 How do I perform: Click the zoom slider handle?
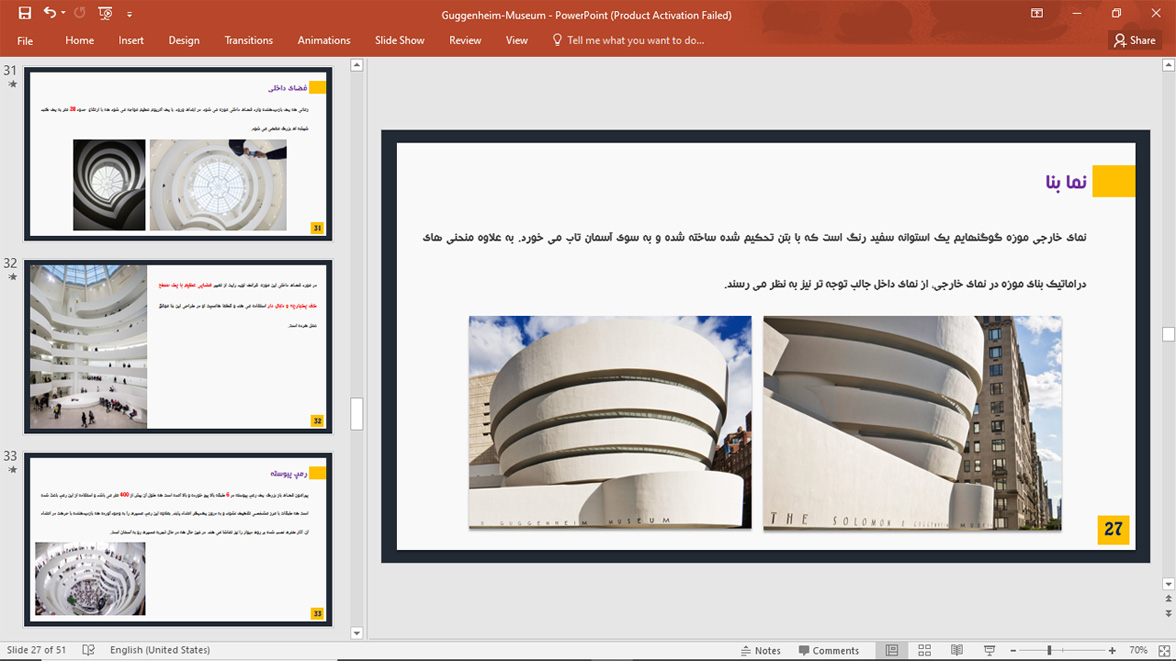tap(1049, 650)
